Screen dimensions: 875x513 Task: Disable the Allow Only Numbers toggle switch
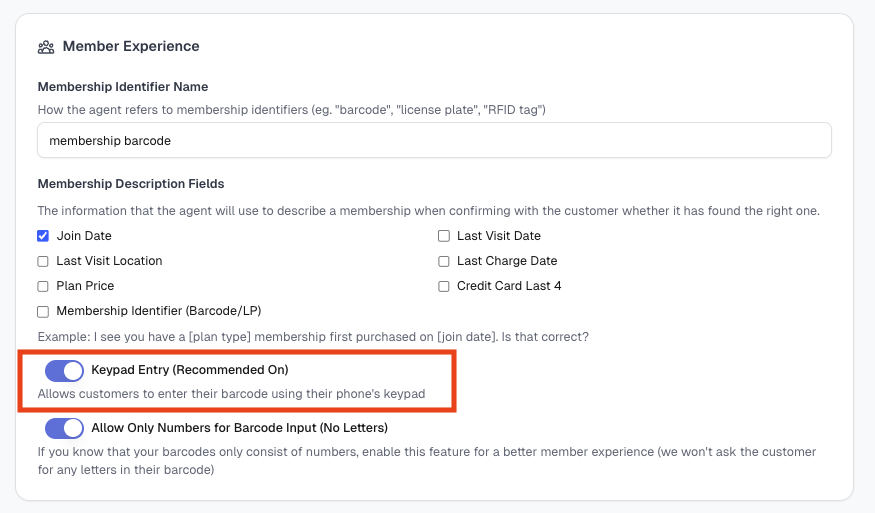coord(64,429)
